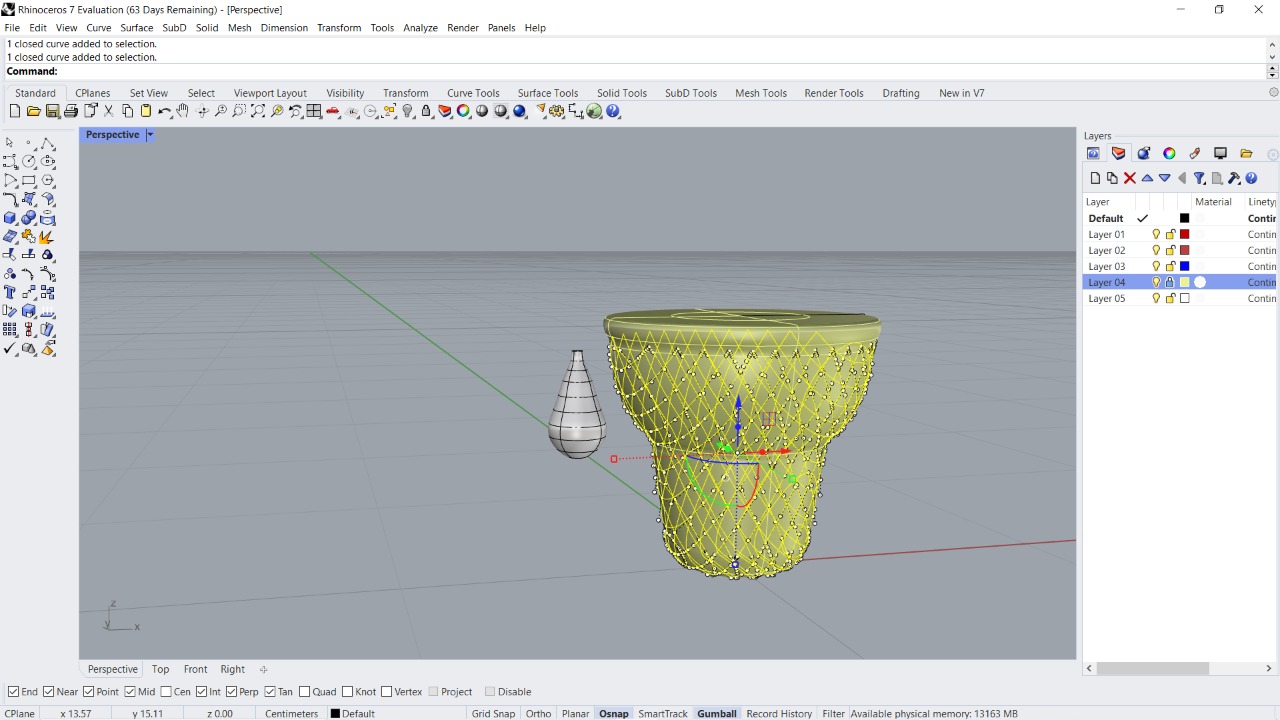Delete layer with the red X icon
Image resolution: width=1280 pixels, height=720 pixels.
[1130, 178]
